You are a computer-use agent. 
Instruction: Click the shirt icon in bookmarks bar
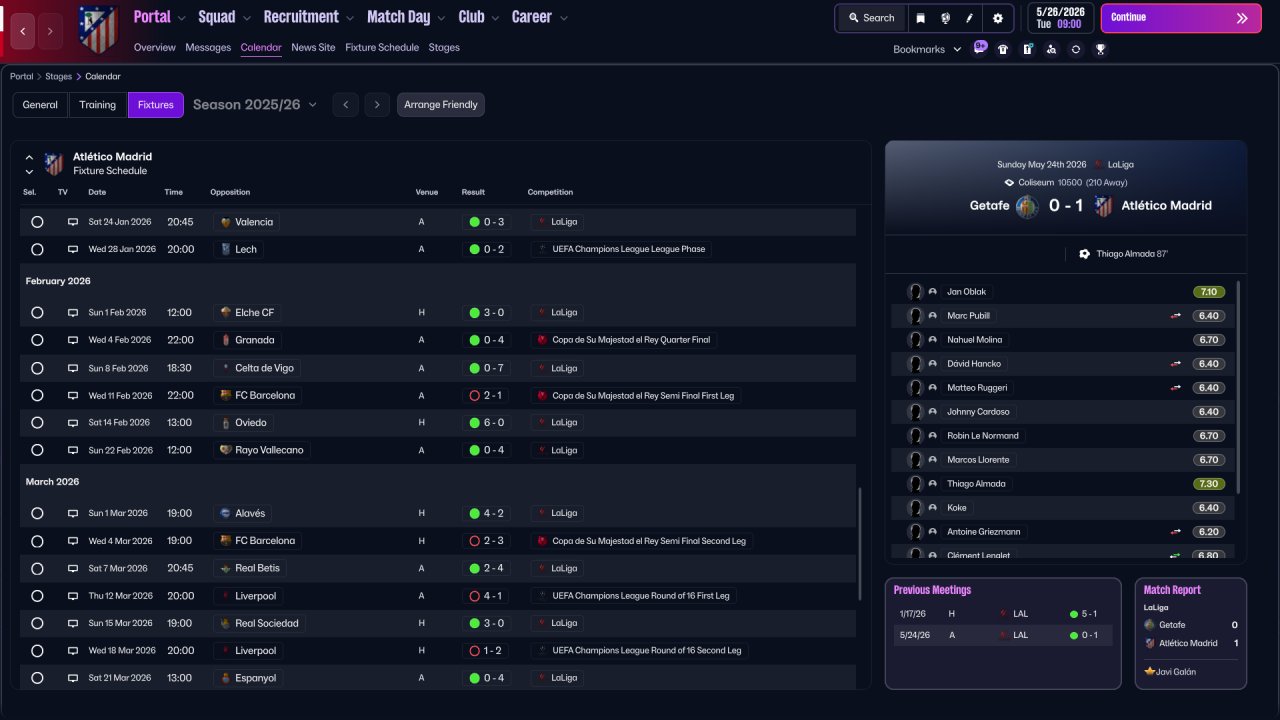(1003, 49)
